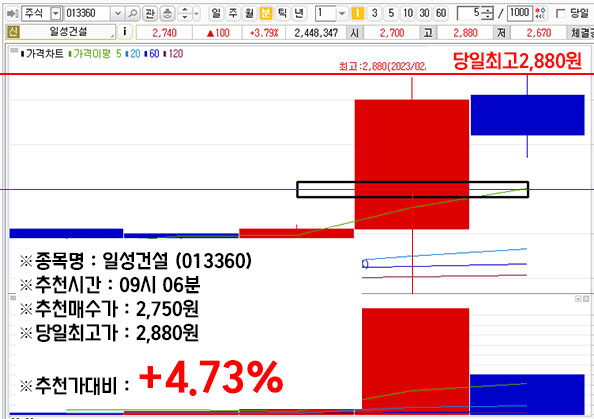Click the stock info 'i' icon
Image resolution: width=594 pixels, height=419 pixels.
pyautogui.click(x=125, y=32)
